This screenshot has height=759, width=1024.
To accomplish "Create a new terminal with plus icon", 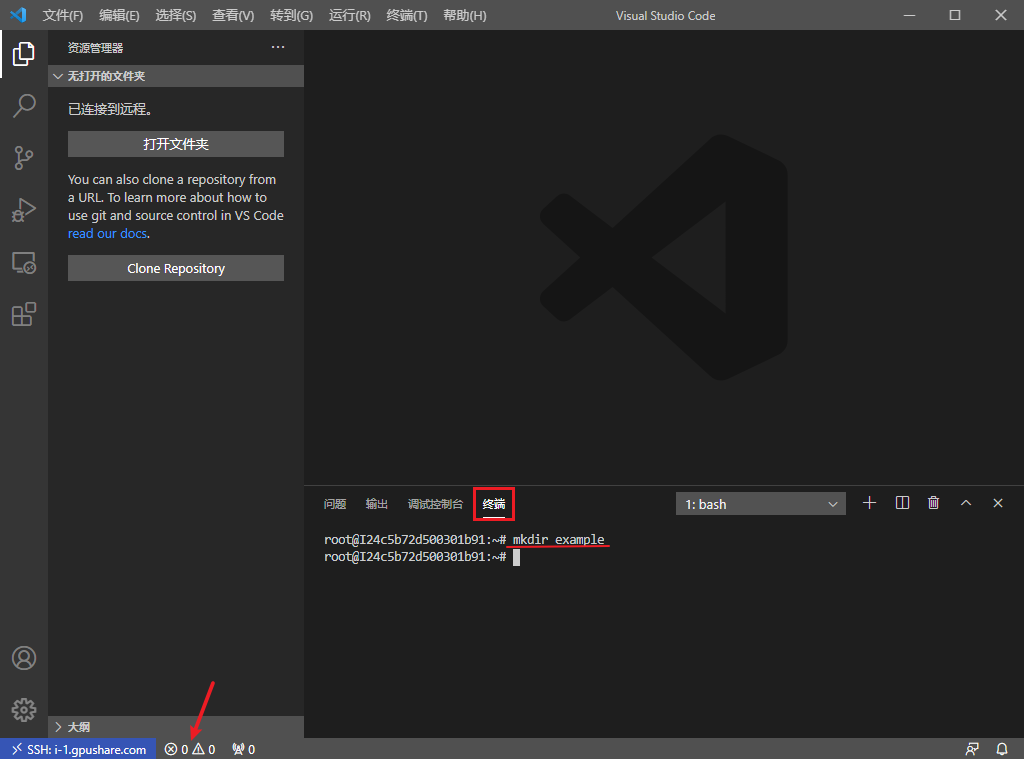I will [x=869, y=503].
